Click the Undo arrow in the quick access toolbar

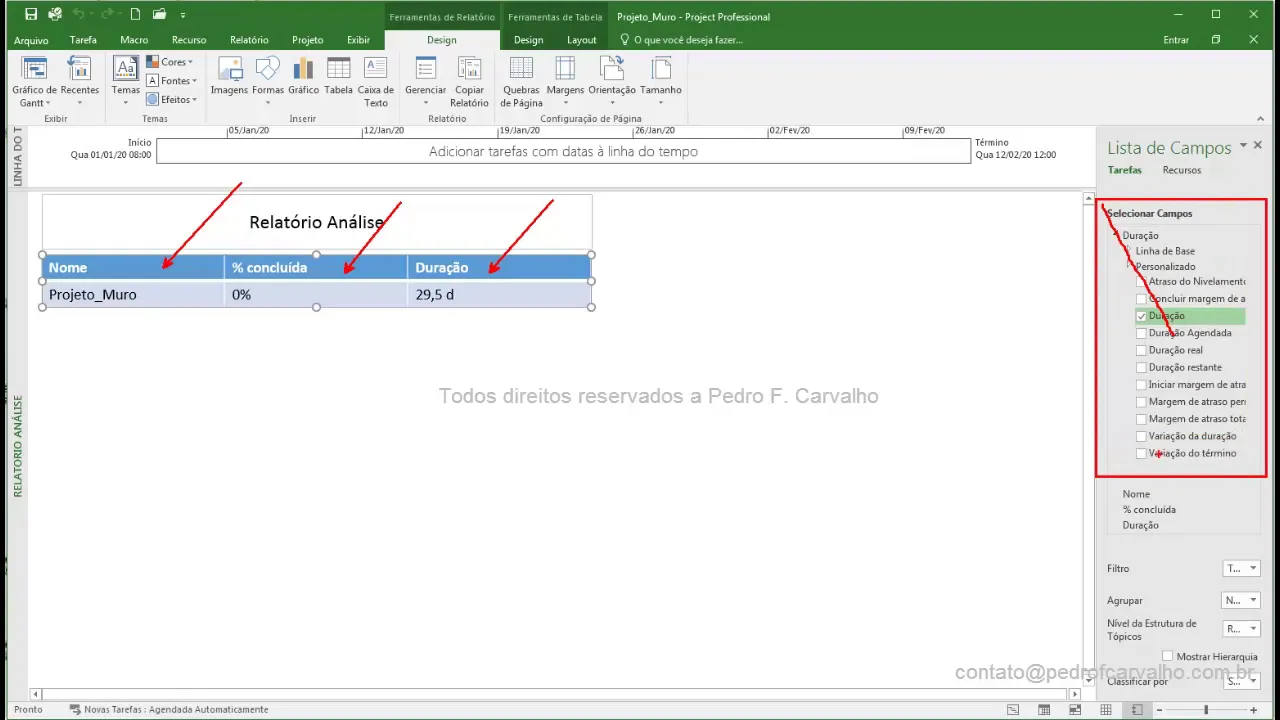[79, 15]
